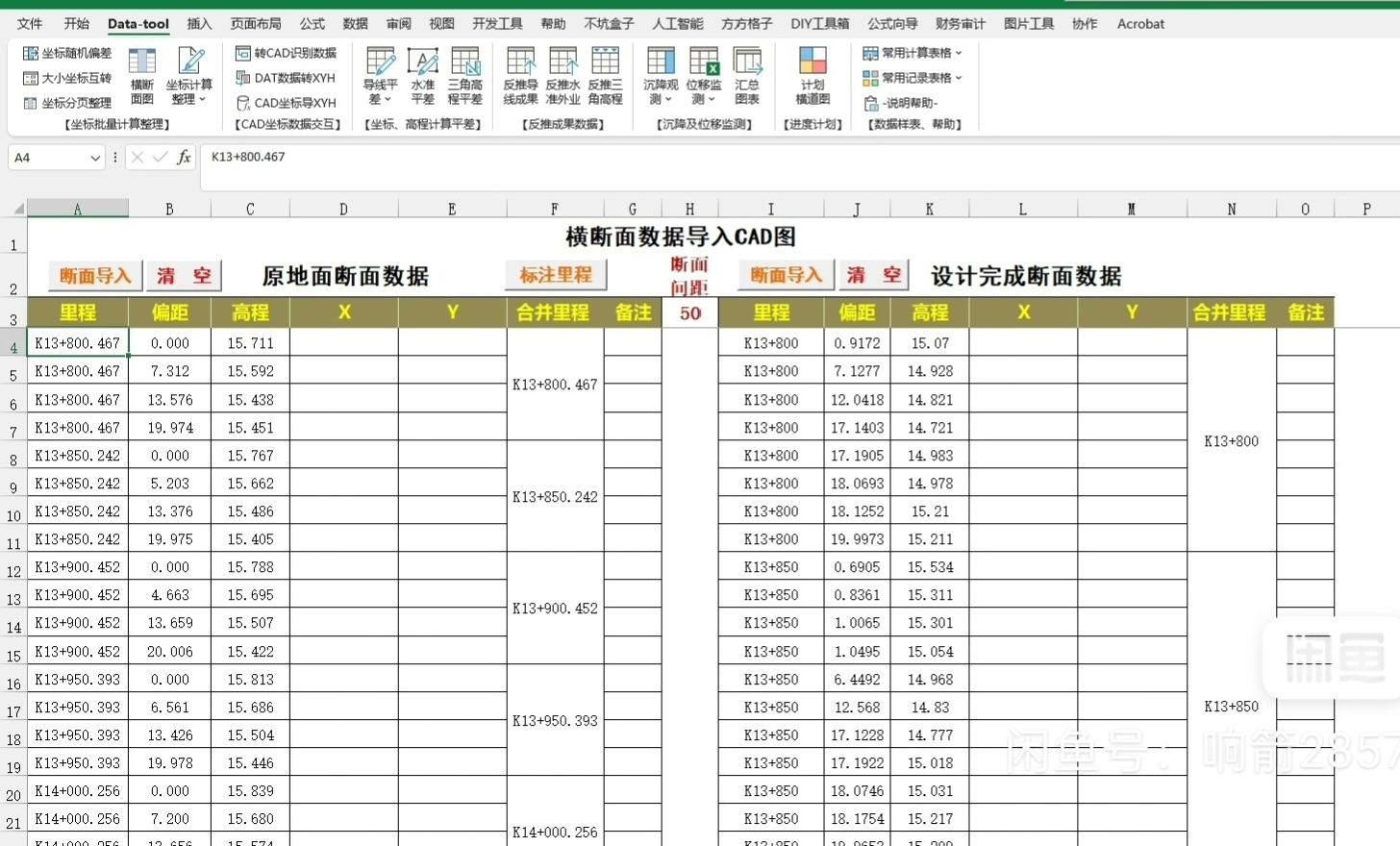1400x846 pixels.
Task: Launch the 计划横道图 Gantt tool
Action: point(812,77)
